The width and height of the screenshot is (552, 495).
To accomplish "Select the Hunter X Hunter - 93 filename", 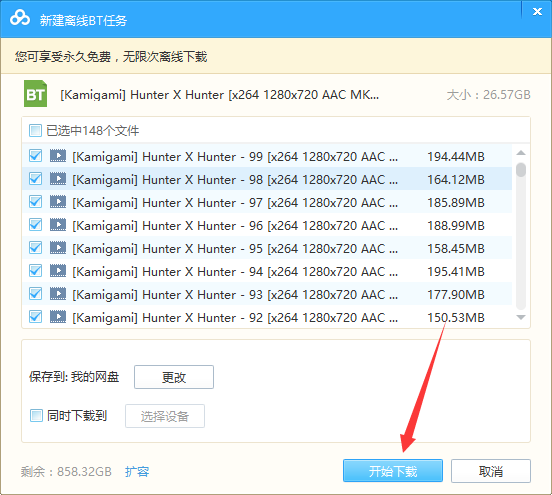I will pos(235,294).
